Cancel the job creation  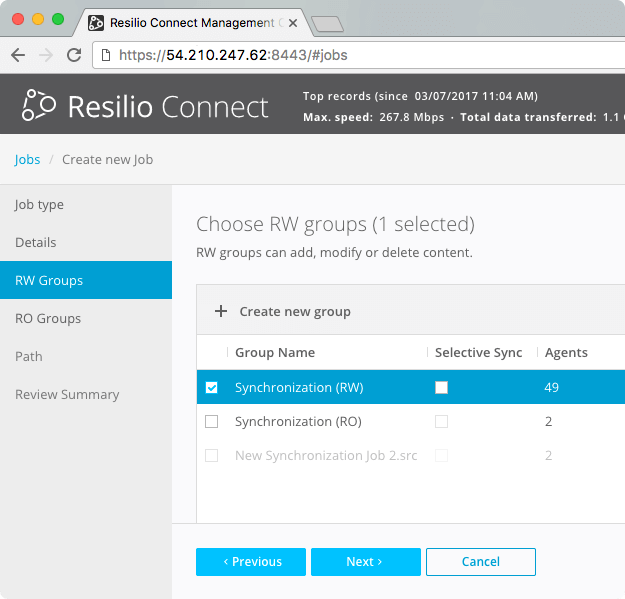[x=481, y=562]
